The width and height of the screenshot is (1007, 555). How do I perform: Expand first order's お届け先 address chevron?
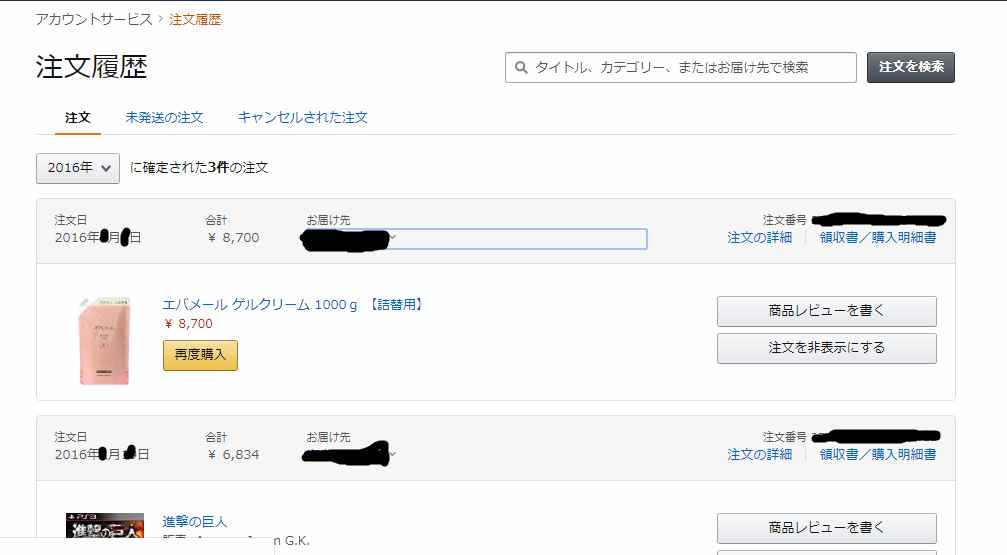[392, 238]
